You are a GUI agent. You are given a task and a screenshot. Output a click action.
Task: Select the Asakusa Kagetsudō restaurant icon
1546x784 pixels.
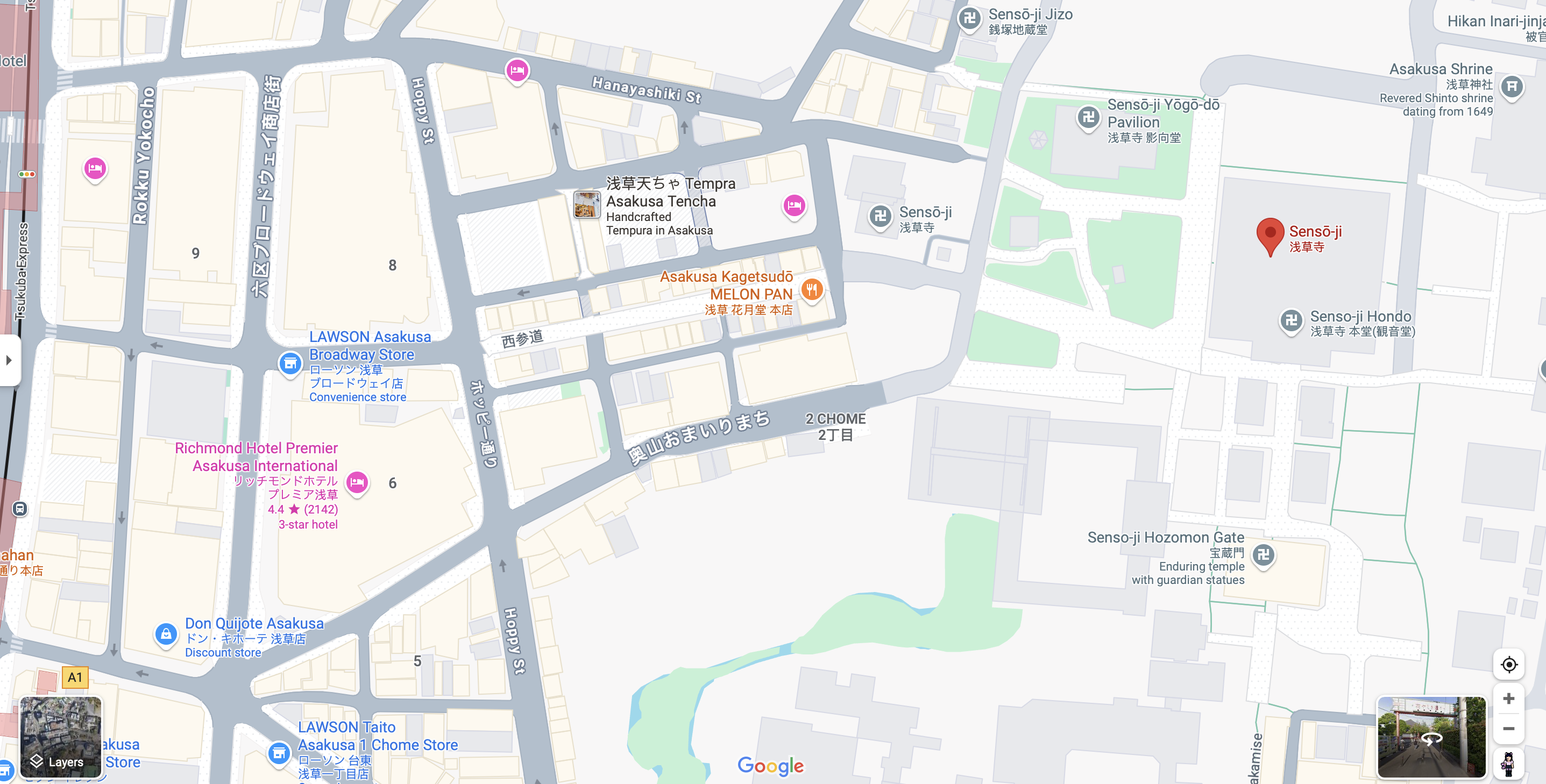[x=811, y=290]
